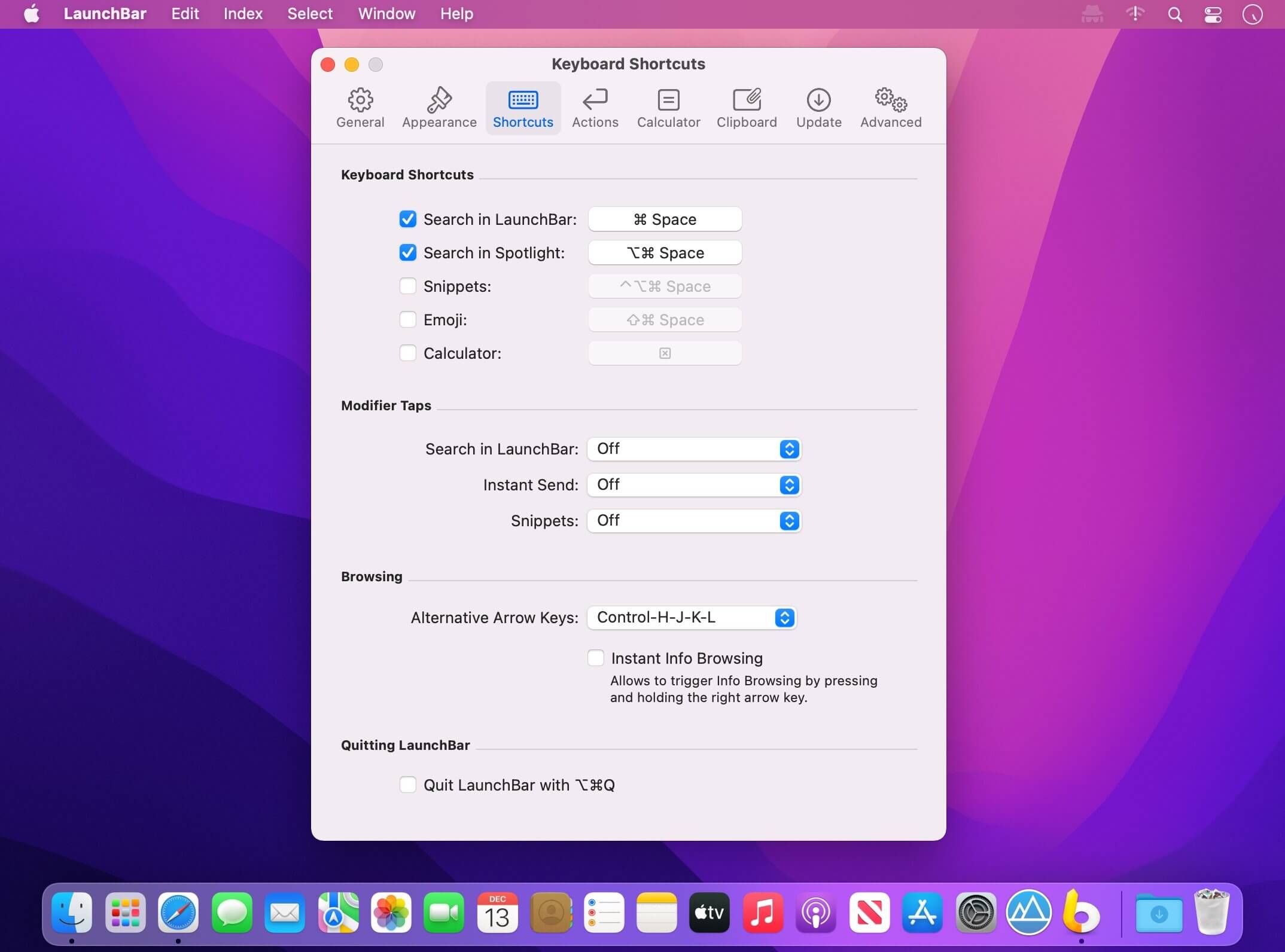The width and height of the screenshot is (1285, 952).
Task: Open Messages from the Dock
Action: coord(232,913)
